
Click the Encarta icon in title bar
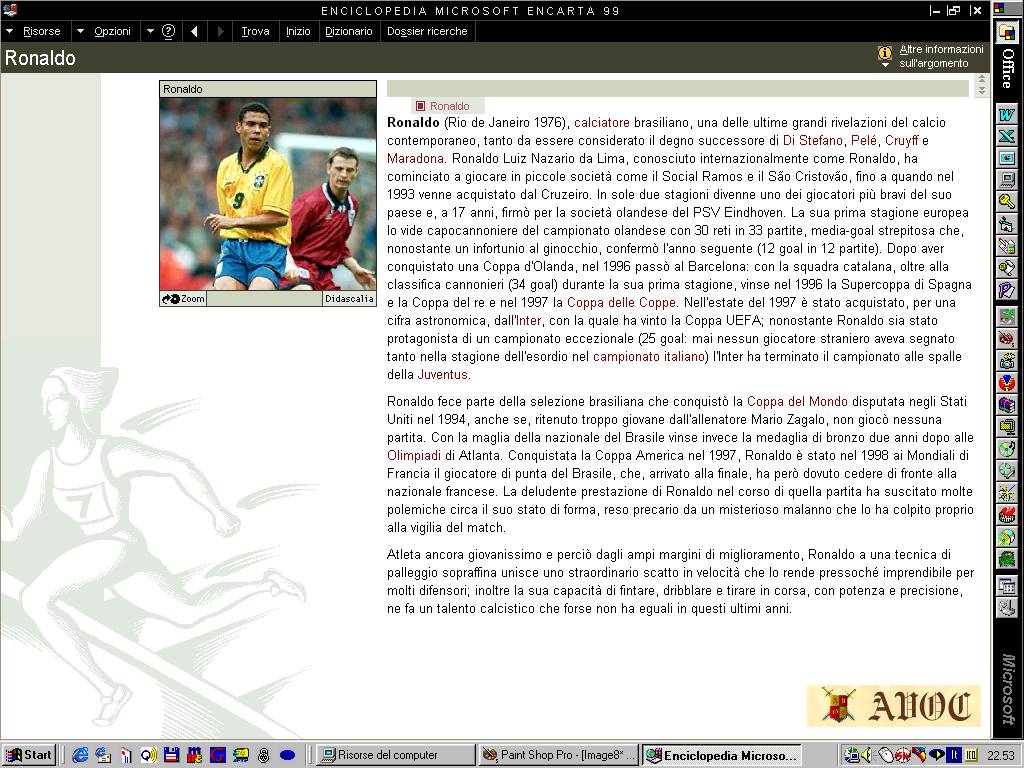(x=10, y=10)
